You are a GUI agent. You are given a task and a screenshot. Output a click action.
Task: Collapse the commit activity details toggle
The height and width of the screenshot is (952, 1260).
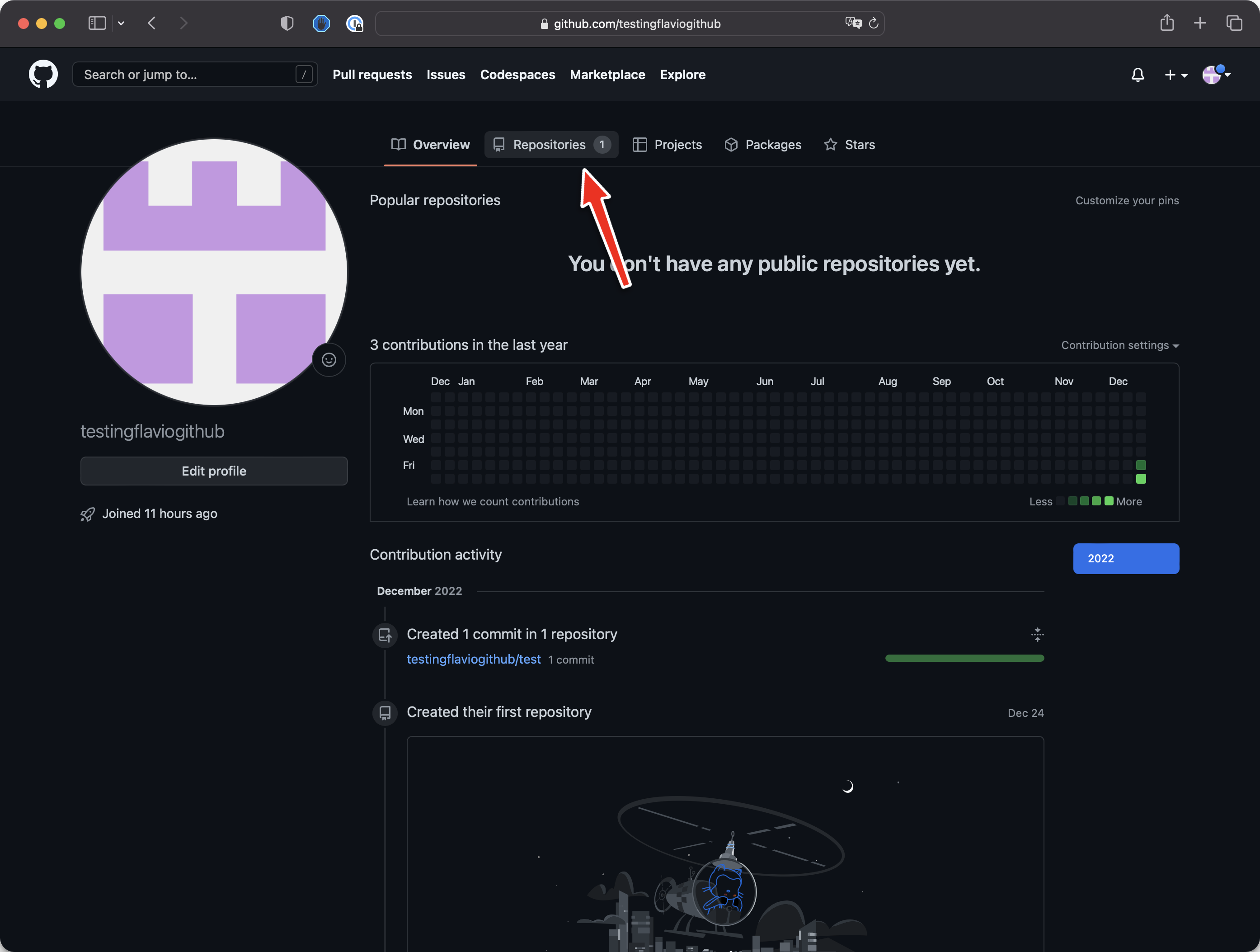1037,635
